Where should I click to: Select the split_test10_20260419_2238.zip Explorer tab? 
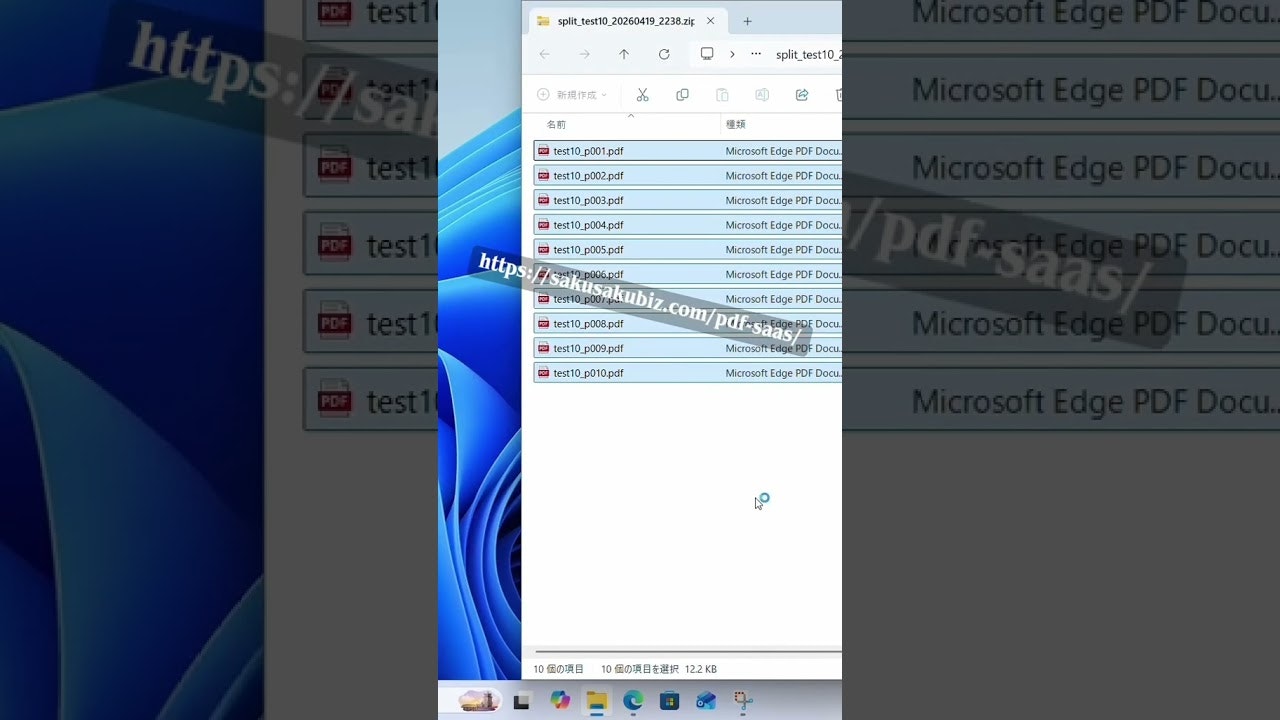pyautogui.click(x=625, y=21)
